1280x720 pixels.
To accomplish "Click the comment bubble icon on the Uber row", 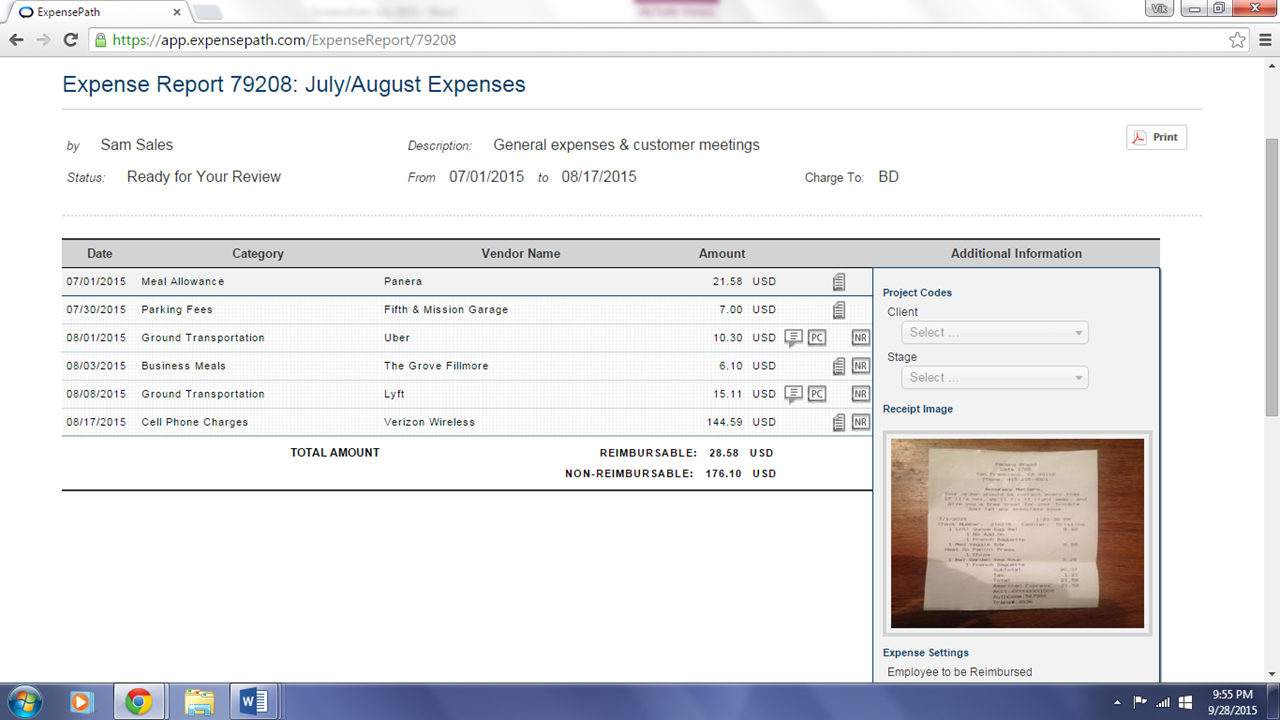I will coord(793,338).
